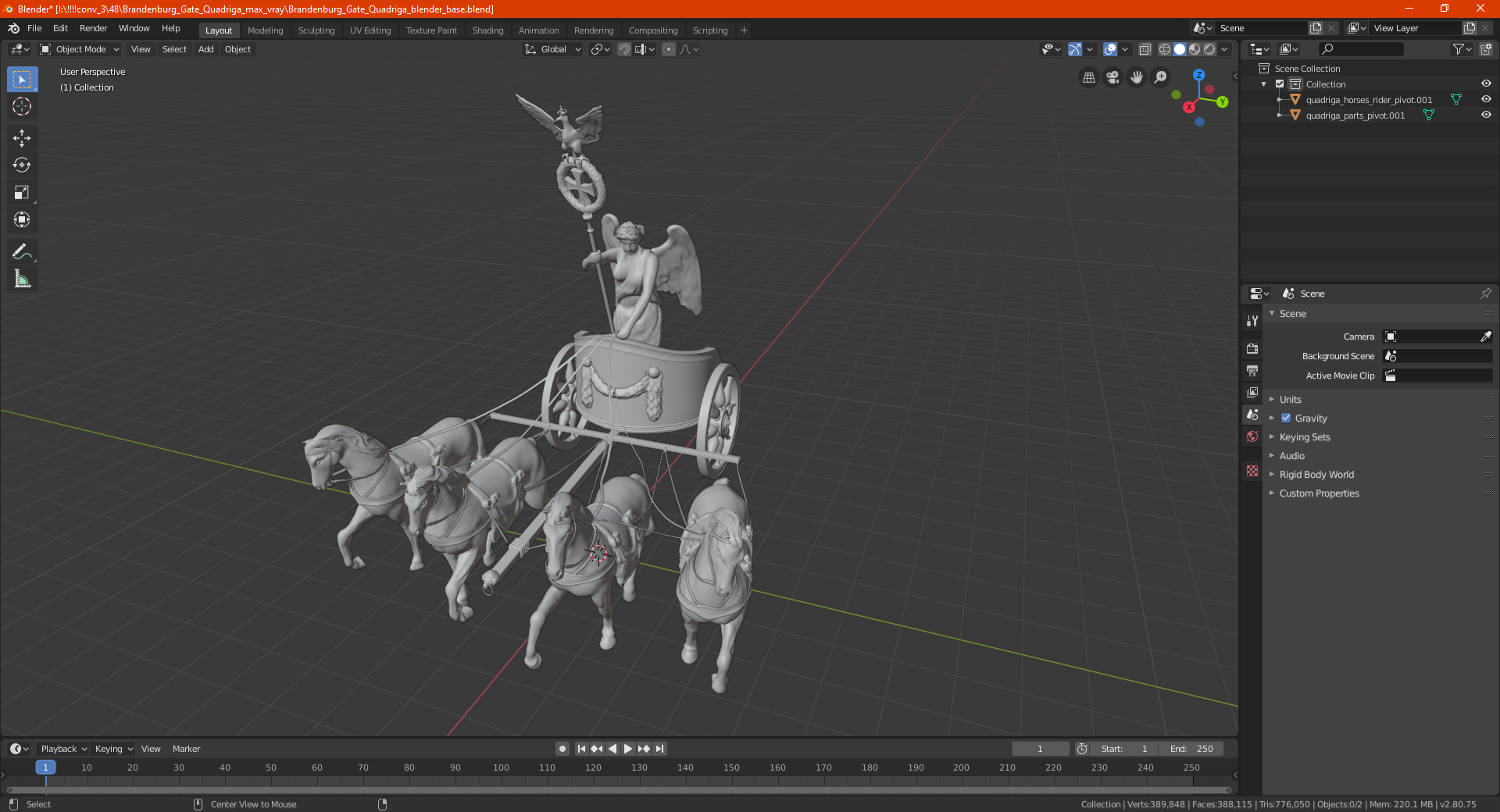Viewport: 1500px width, 812px height.
Task: Choose the Move tool
Action: pos(22,138)
